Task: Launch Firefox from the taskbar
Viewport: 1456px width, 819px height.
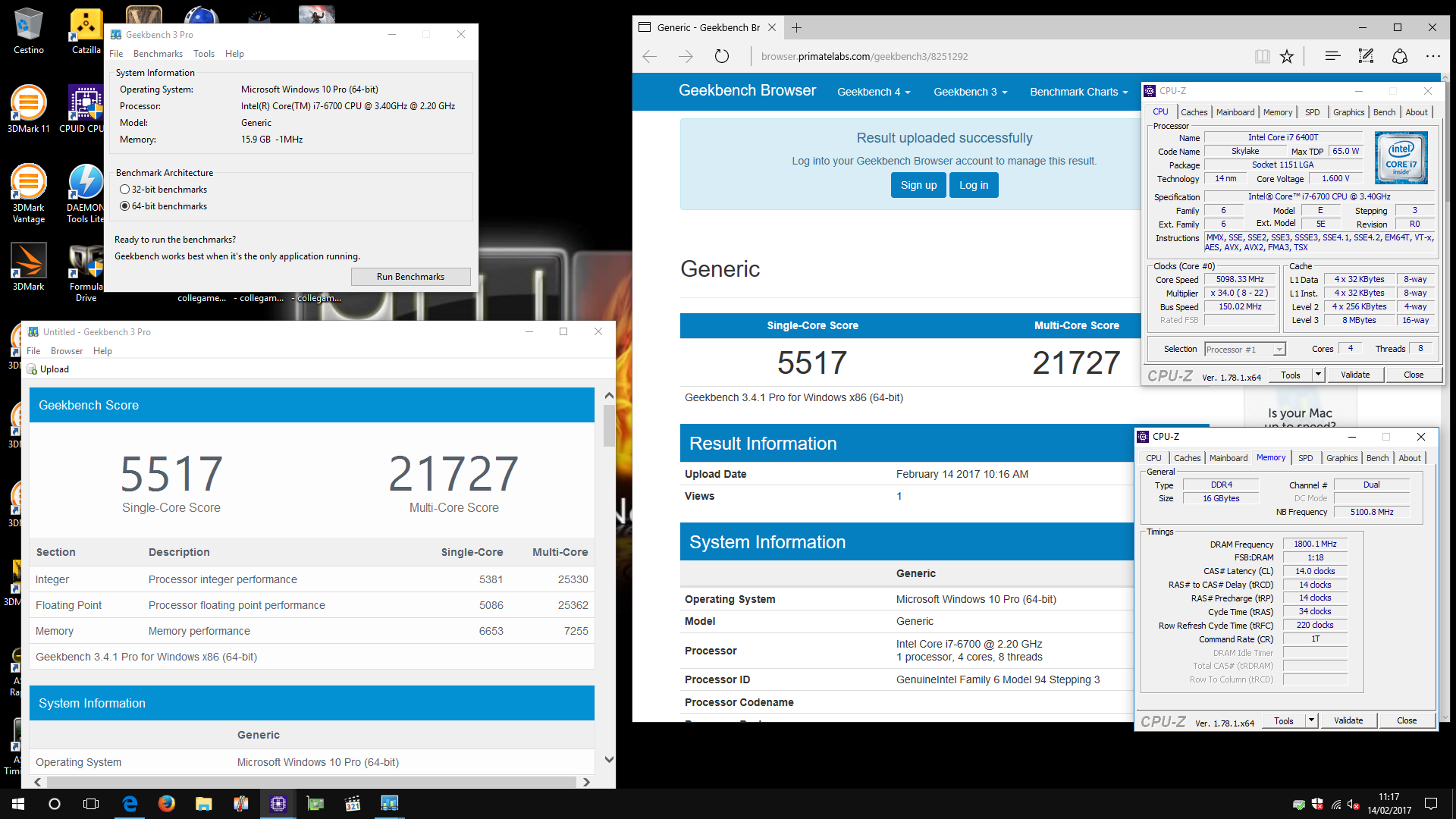Action: [x=167, y=804]
